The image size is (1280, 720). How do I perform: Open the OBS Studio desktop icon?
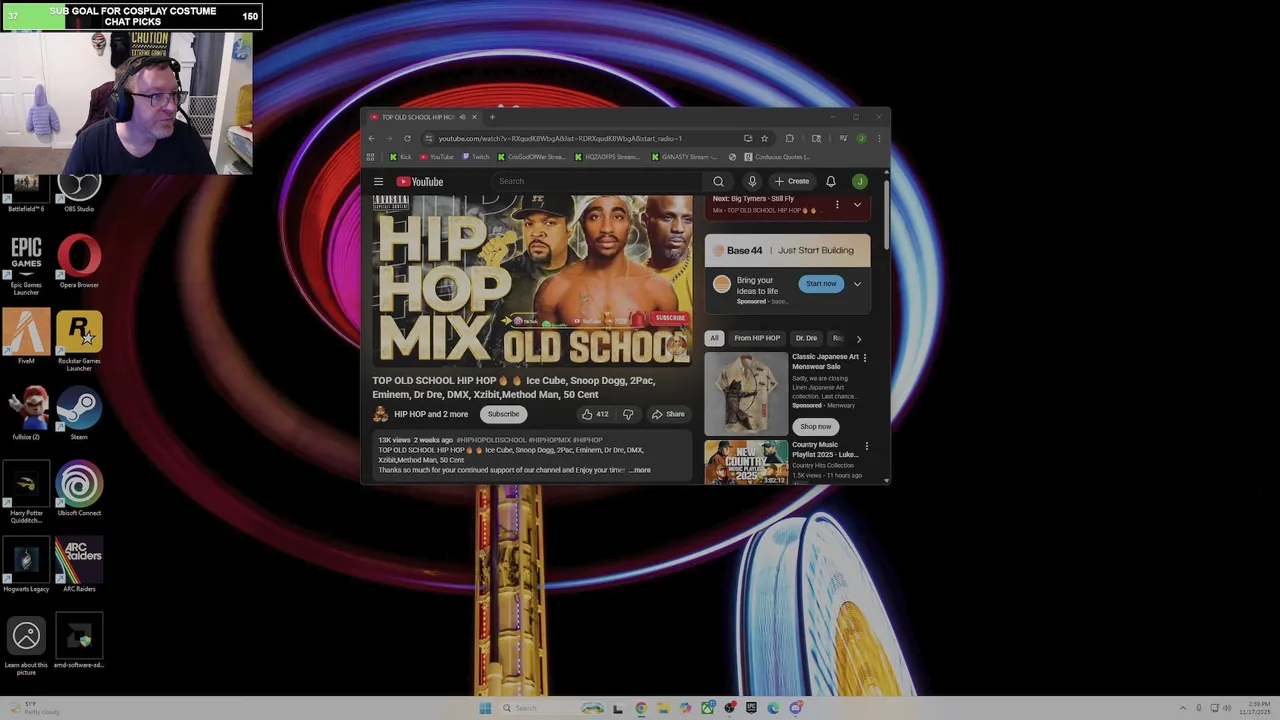[x=79, y=190]
